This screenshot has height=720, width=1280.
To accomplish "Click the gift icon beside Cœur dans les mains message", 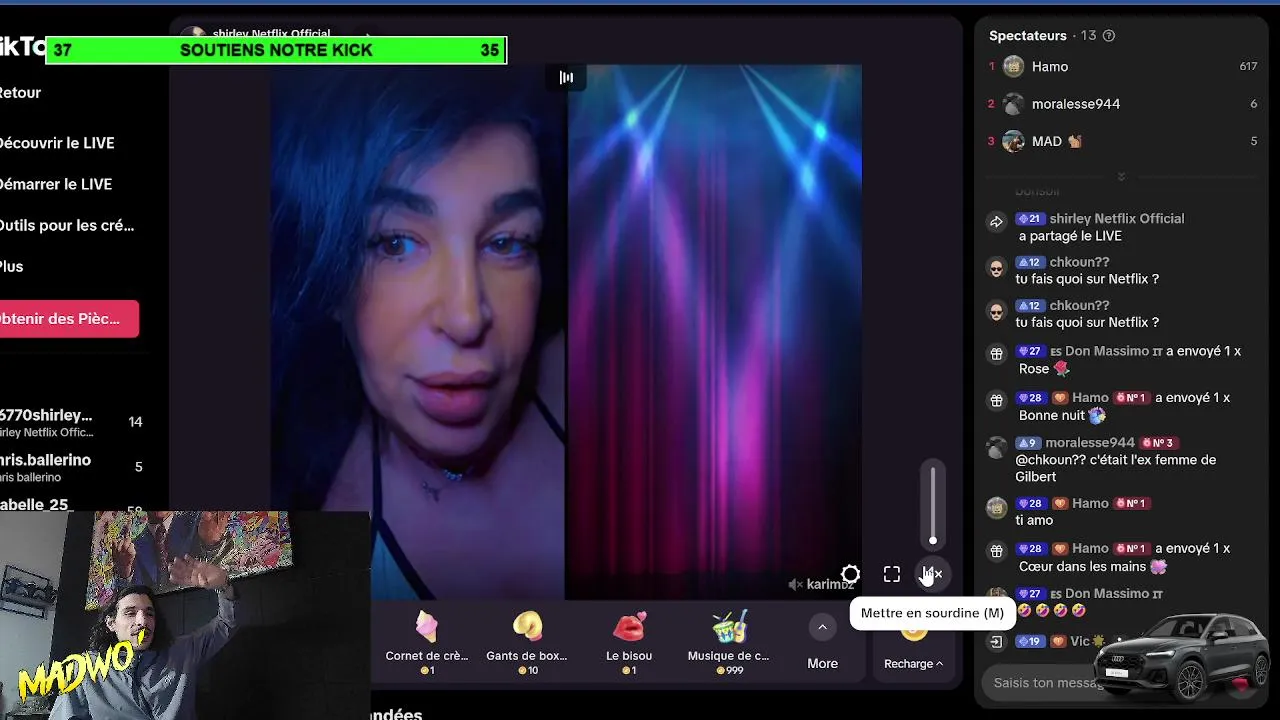I will tap(996, 551).
